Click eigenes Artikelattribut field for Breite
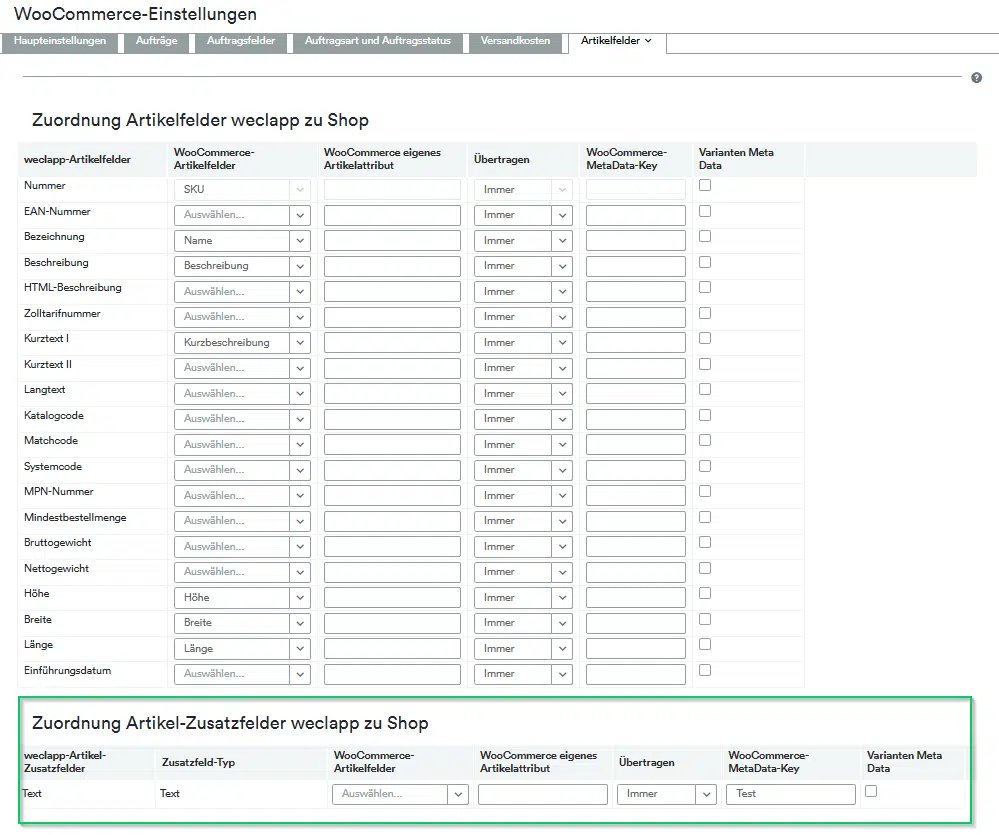Viewport: 999px width, 835px height. coord(392,623)
